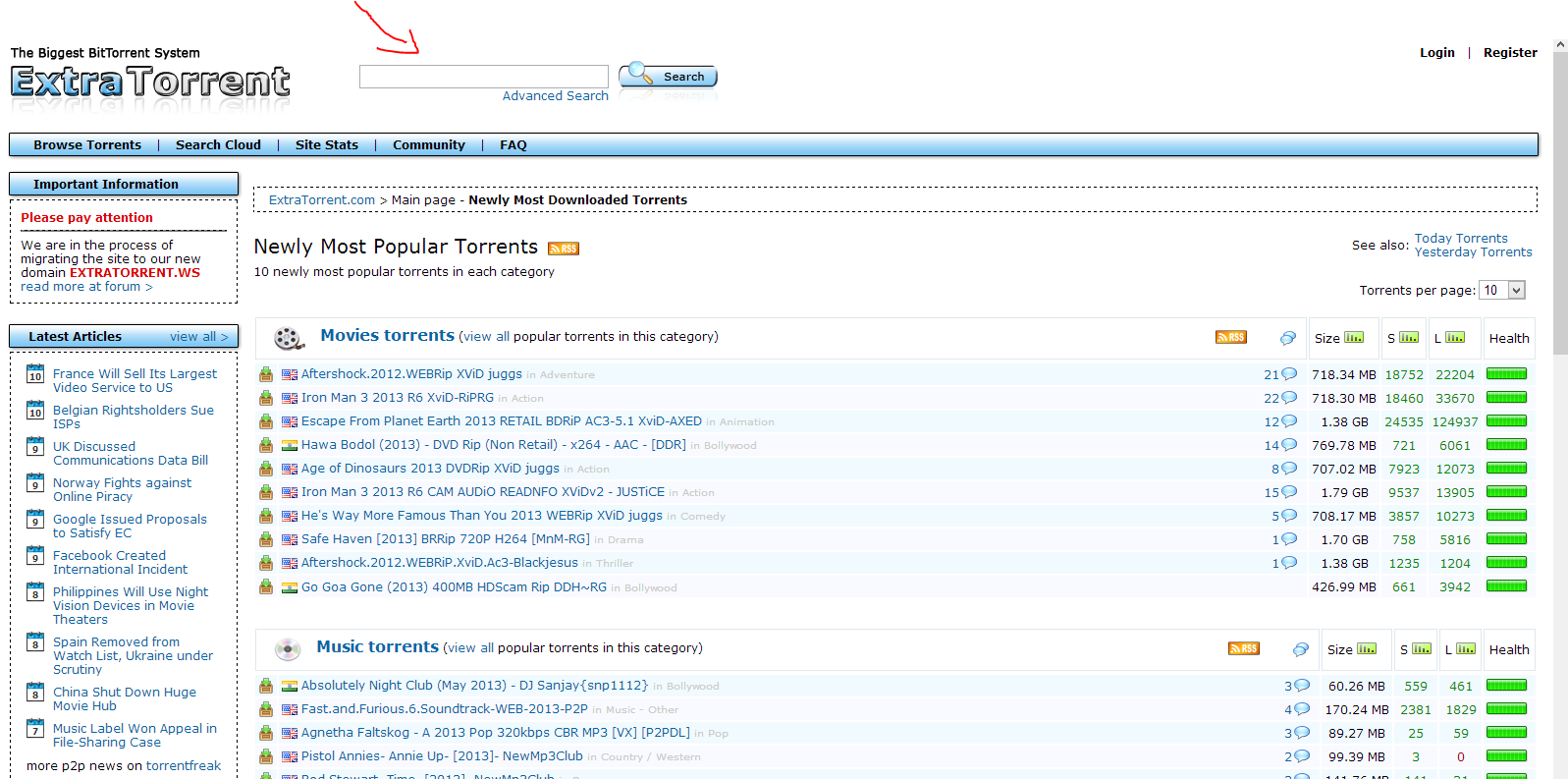Click download icon for Absolutely Night Club
Screen dimensions: 1568x779
tap(266, 686)
